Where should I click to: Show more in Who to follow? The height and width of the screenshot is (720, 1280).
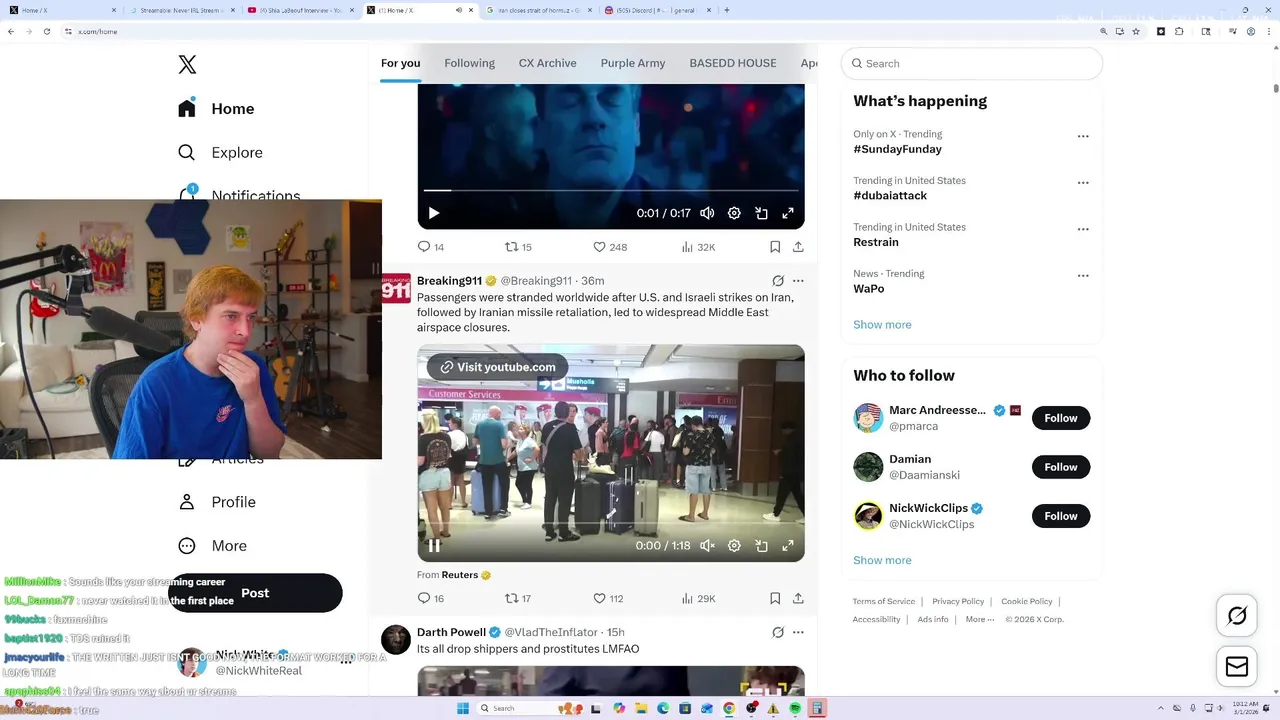(x=882, y=561)
